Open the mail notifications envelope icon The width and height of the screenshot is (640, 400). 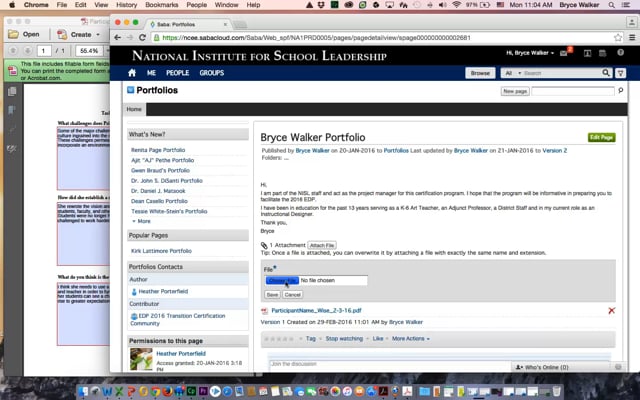[564, 53]
